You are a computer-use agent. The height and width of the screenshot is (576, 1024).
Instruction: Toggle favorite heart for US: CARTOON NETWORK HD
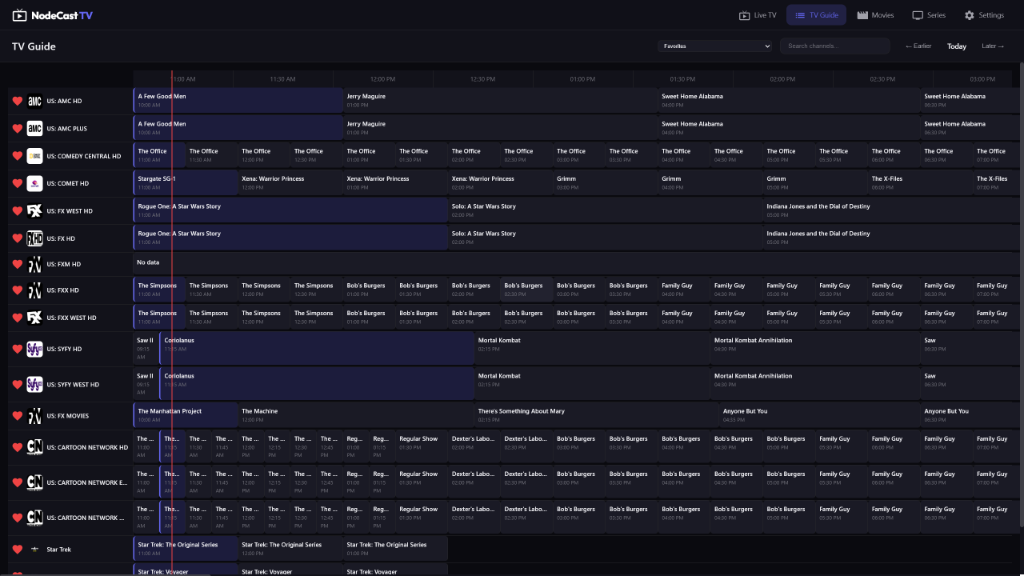point(18,447)
